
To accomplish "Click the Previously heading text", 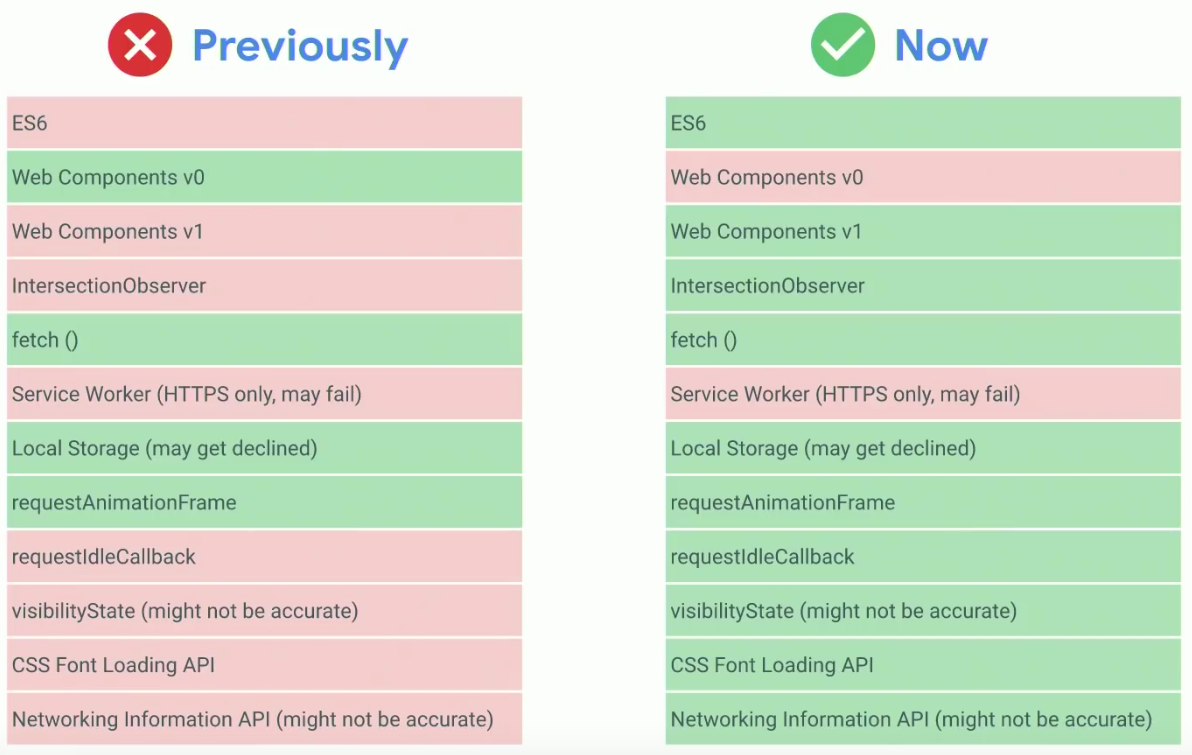I will click(x=300, y=46).
